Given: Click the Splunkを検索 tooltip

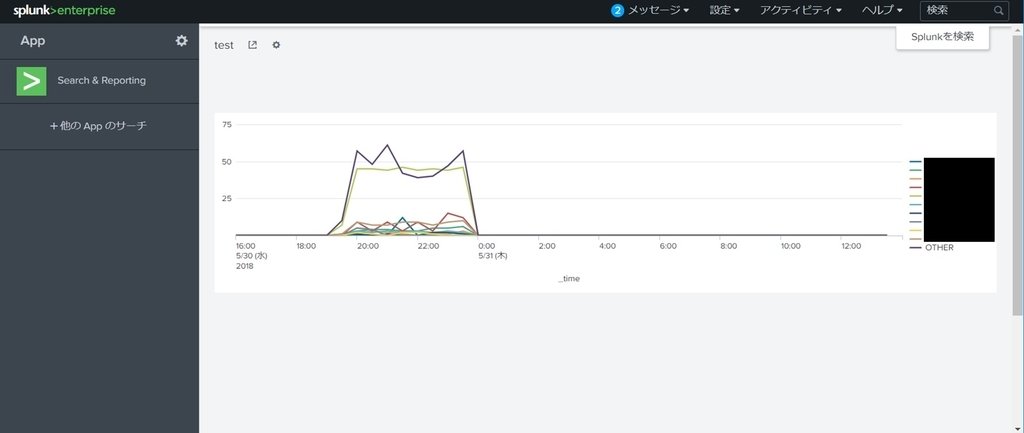Looking at the screenshot, I should click(x=942, y=37).
